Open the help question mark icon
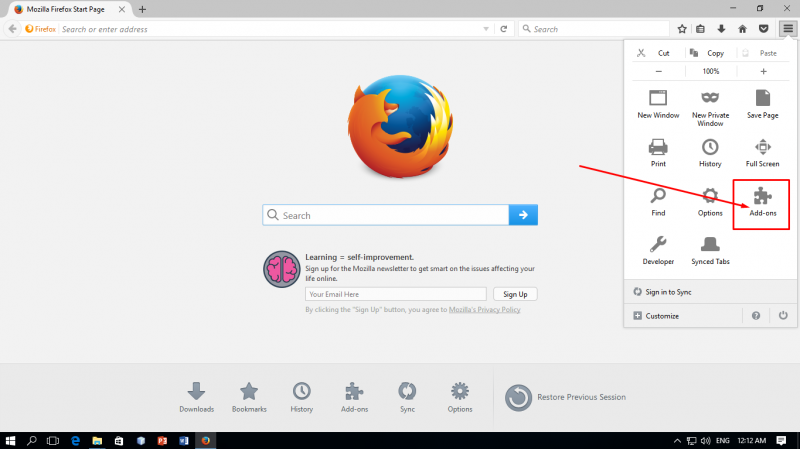The image size is (800, 449). (x=756, y=316)
